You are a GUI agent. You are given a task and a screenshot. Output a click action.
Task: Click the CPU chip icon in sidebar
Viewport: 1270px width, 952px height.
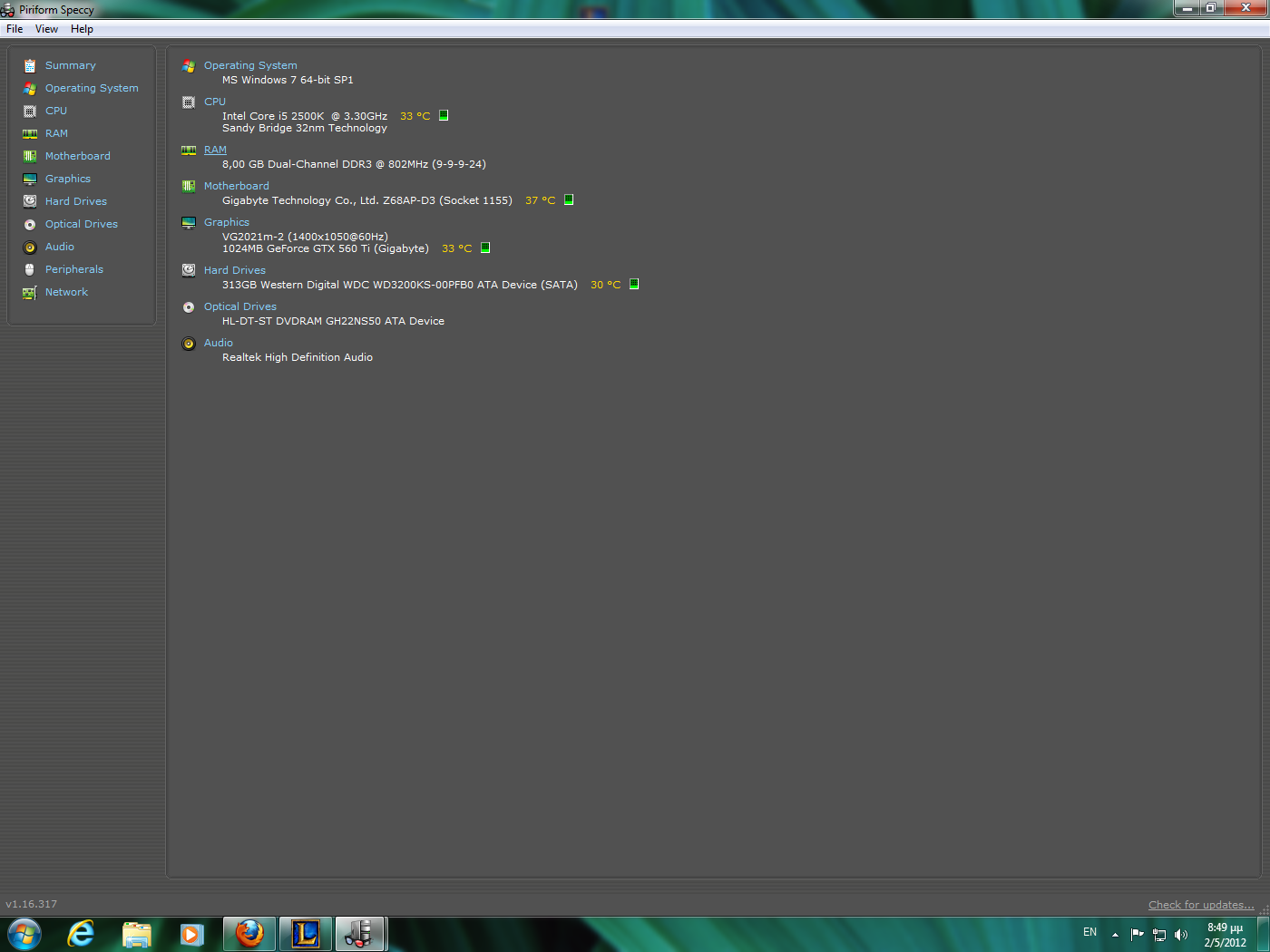[x=30, y=111]
